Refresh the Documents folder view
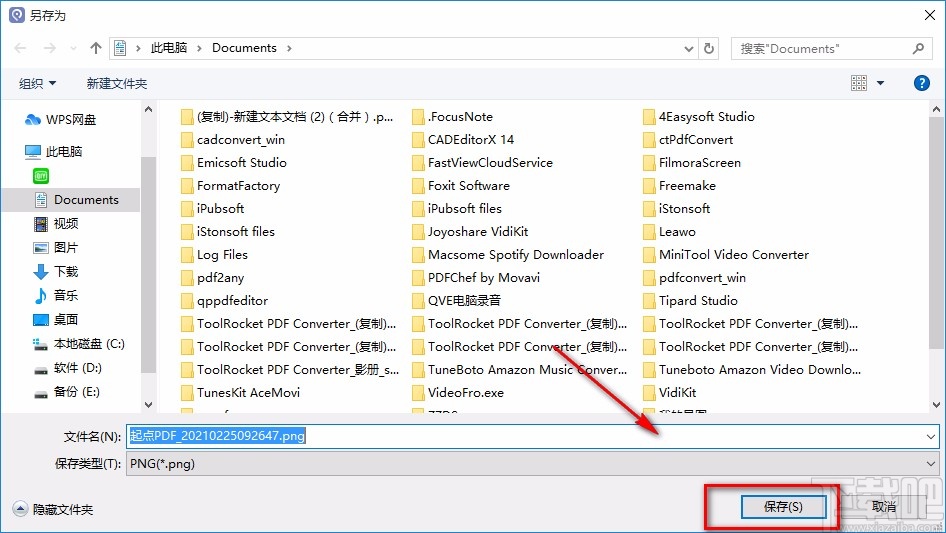 pos(709,48)
